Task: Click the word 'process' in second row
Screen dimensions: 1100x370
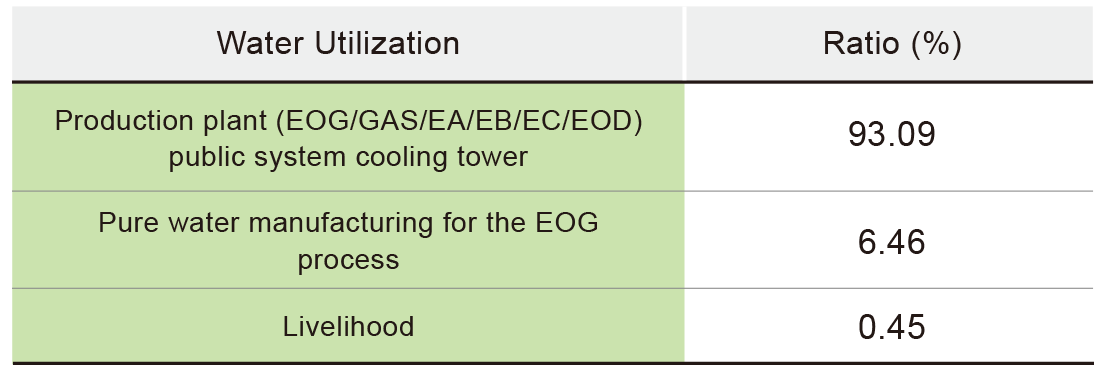Action: point(348,260)
